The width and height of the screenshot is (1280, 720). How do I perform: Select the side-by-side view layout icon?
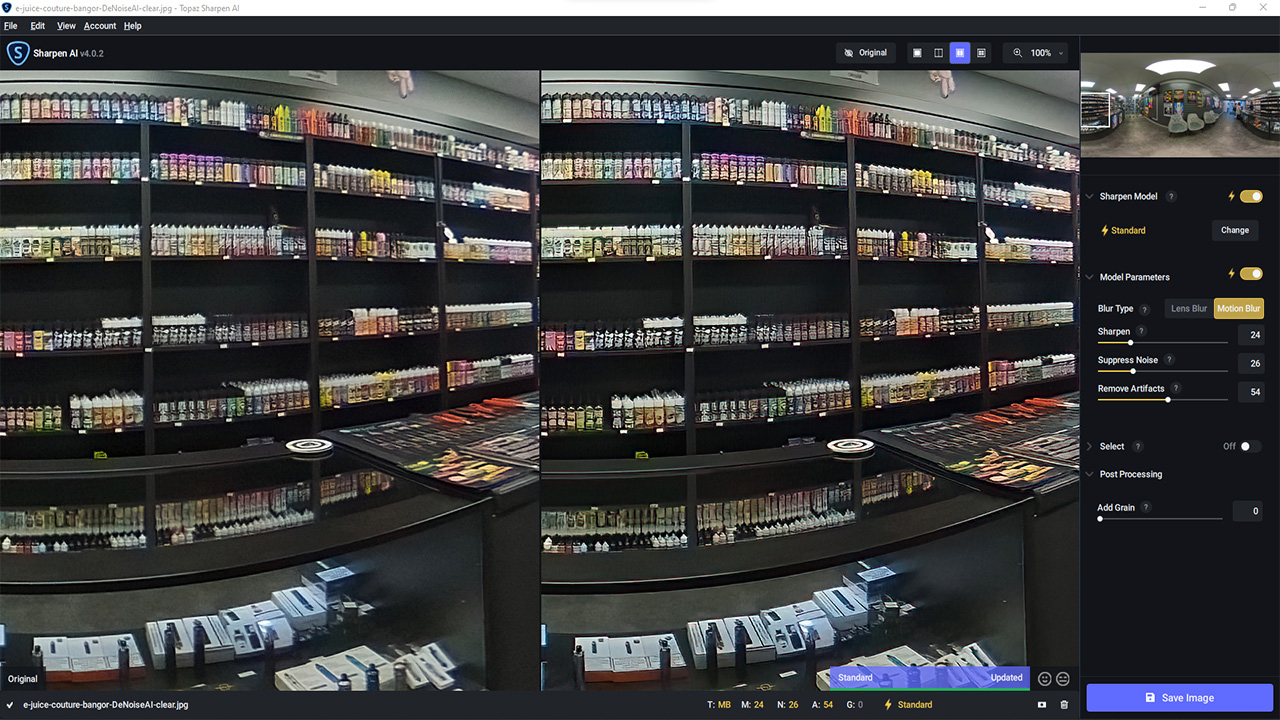(x=960, y=53)
